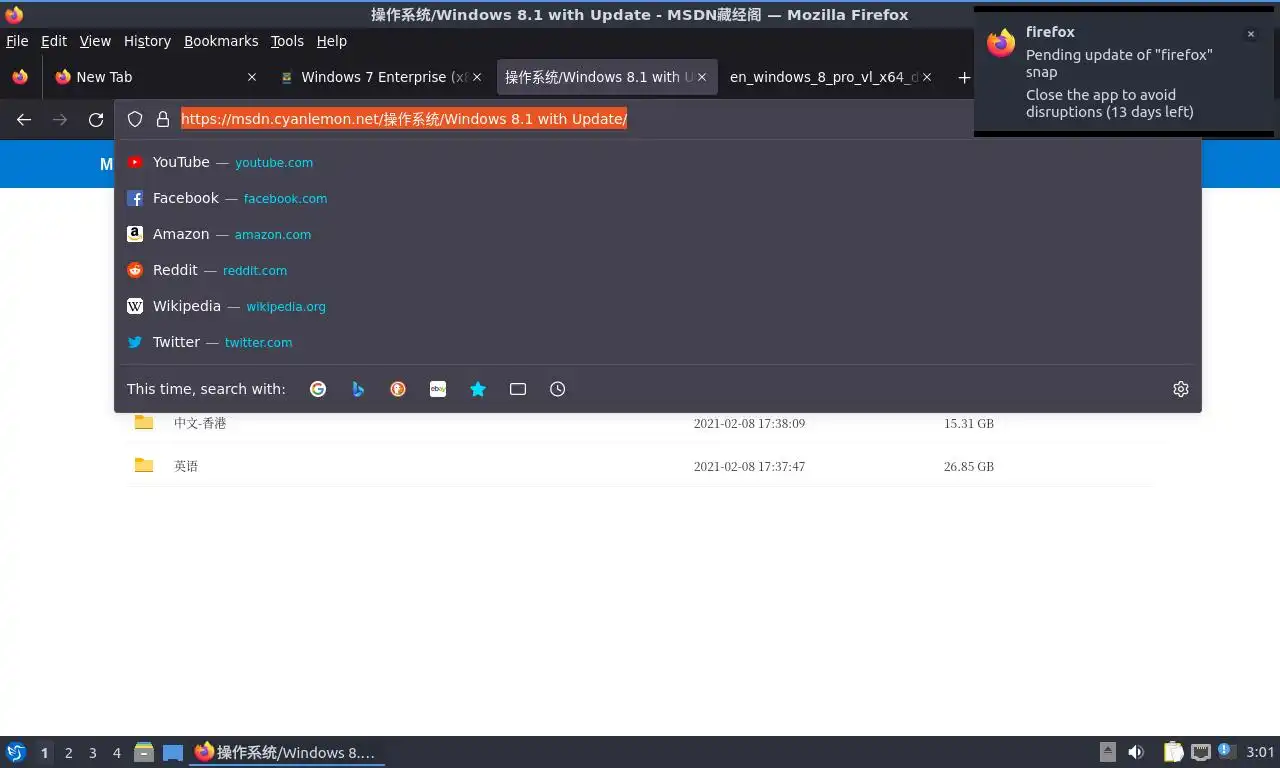
Task: Click the 英语 folder icon
Action: [x=144, y=465]
